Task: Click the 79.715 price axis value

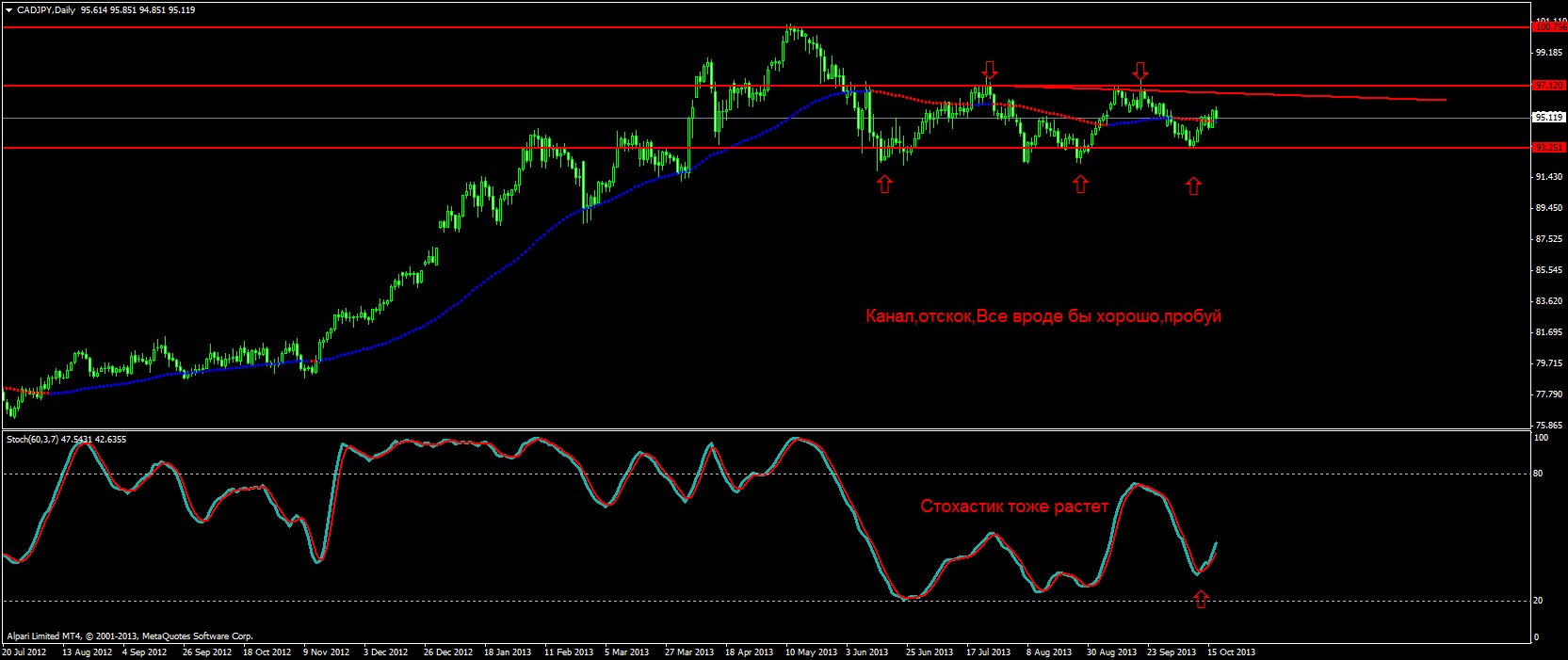Action: click(x=1549, y=363)
